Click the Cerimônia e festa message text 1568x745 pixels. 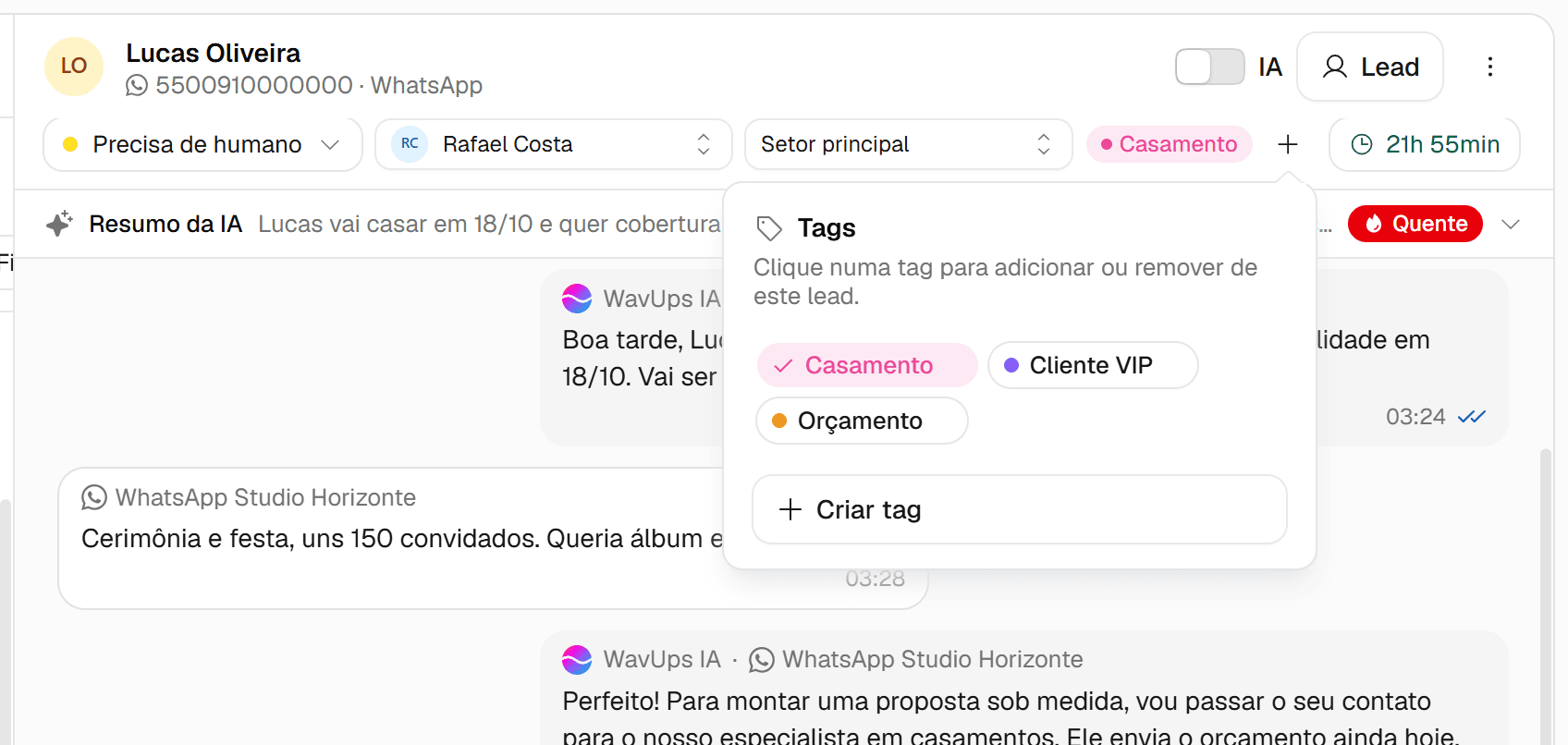coord(402,538)
